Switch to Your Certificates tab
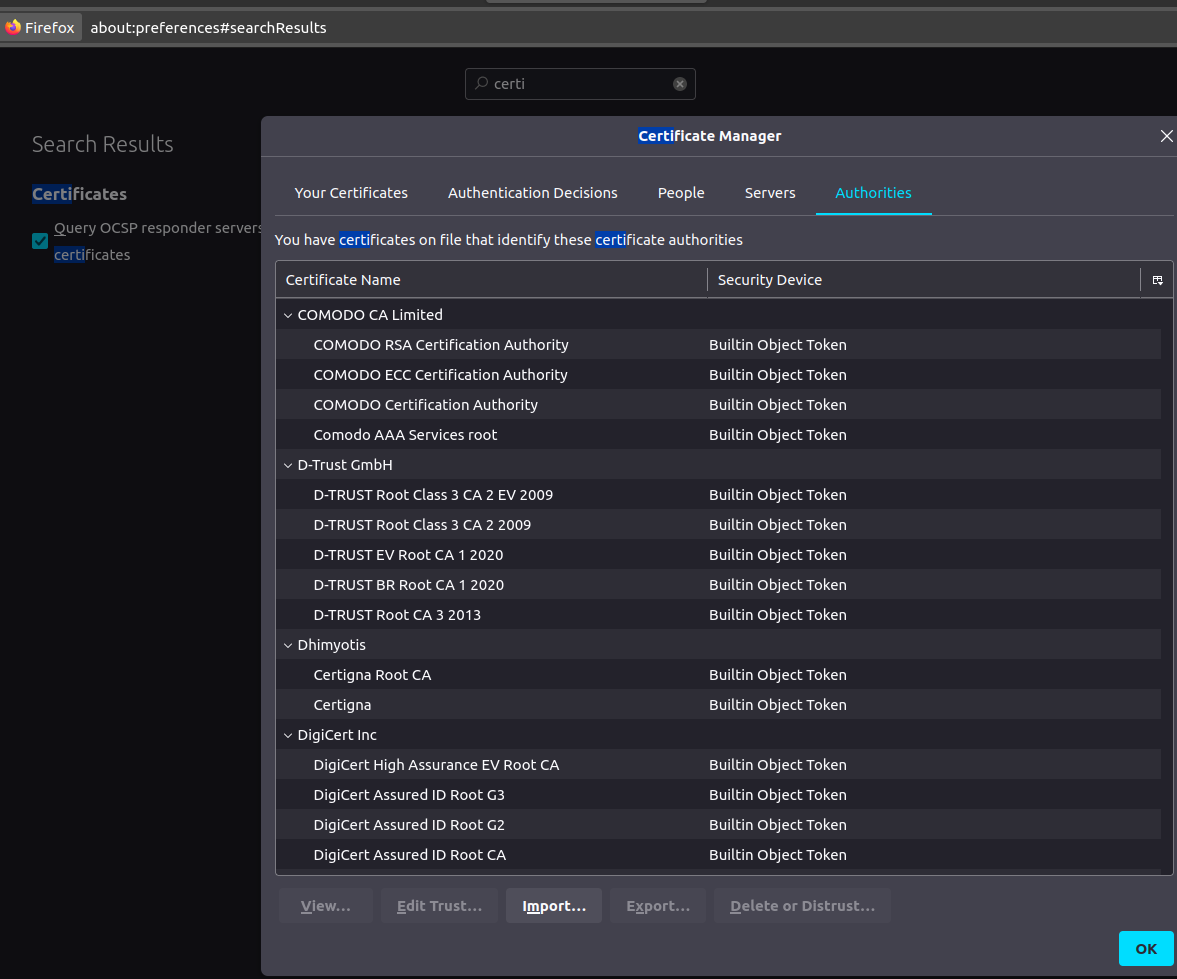 351,193
